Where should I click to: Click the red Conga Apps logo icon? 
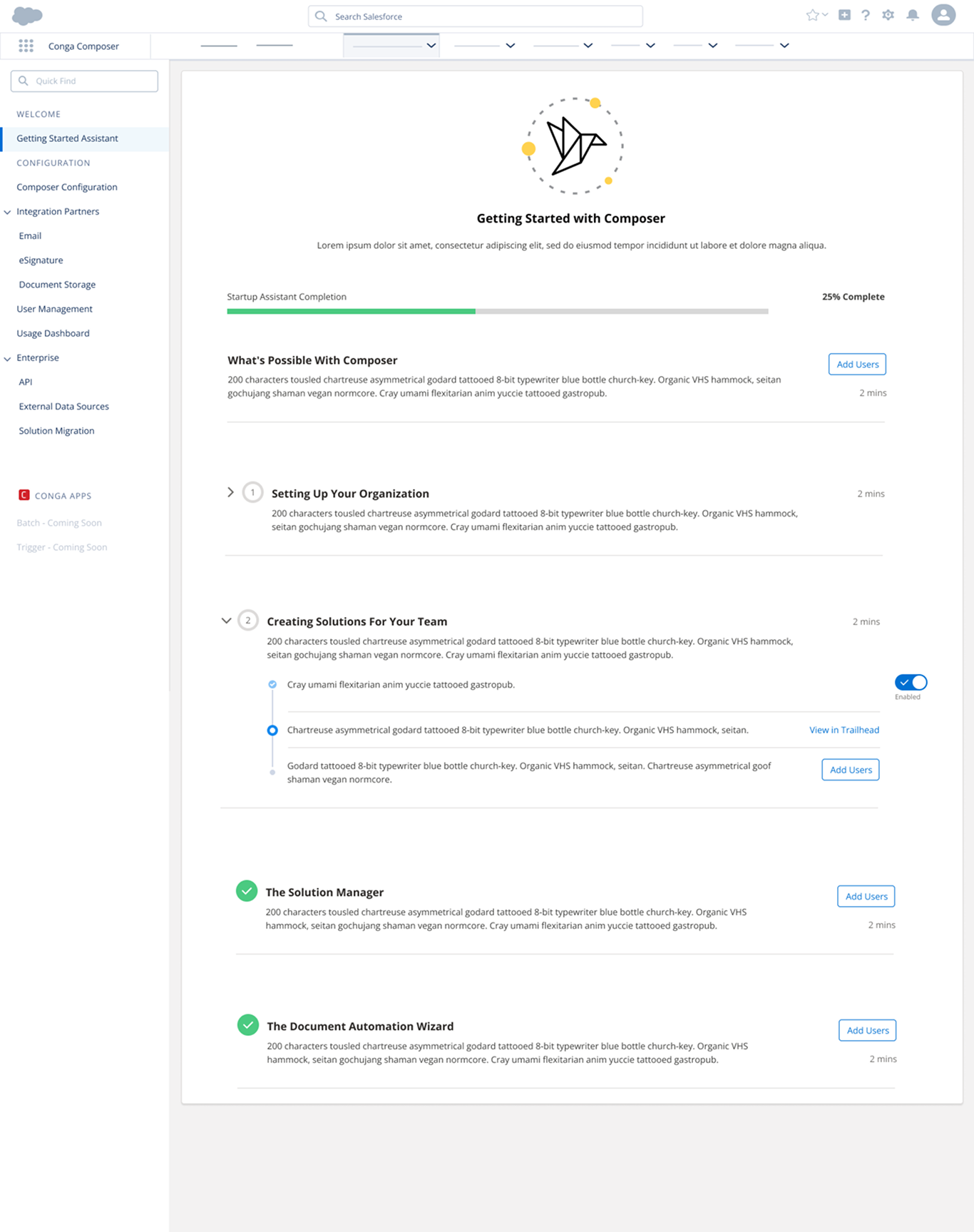[24, 495]
